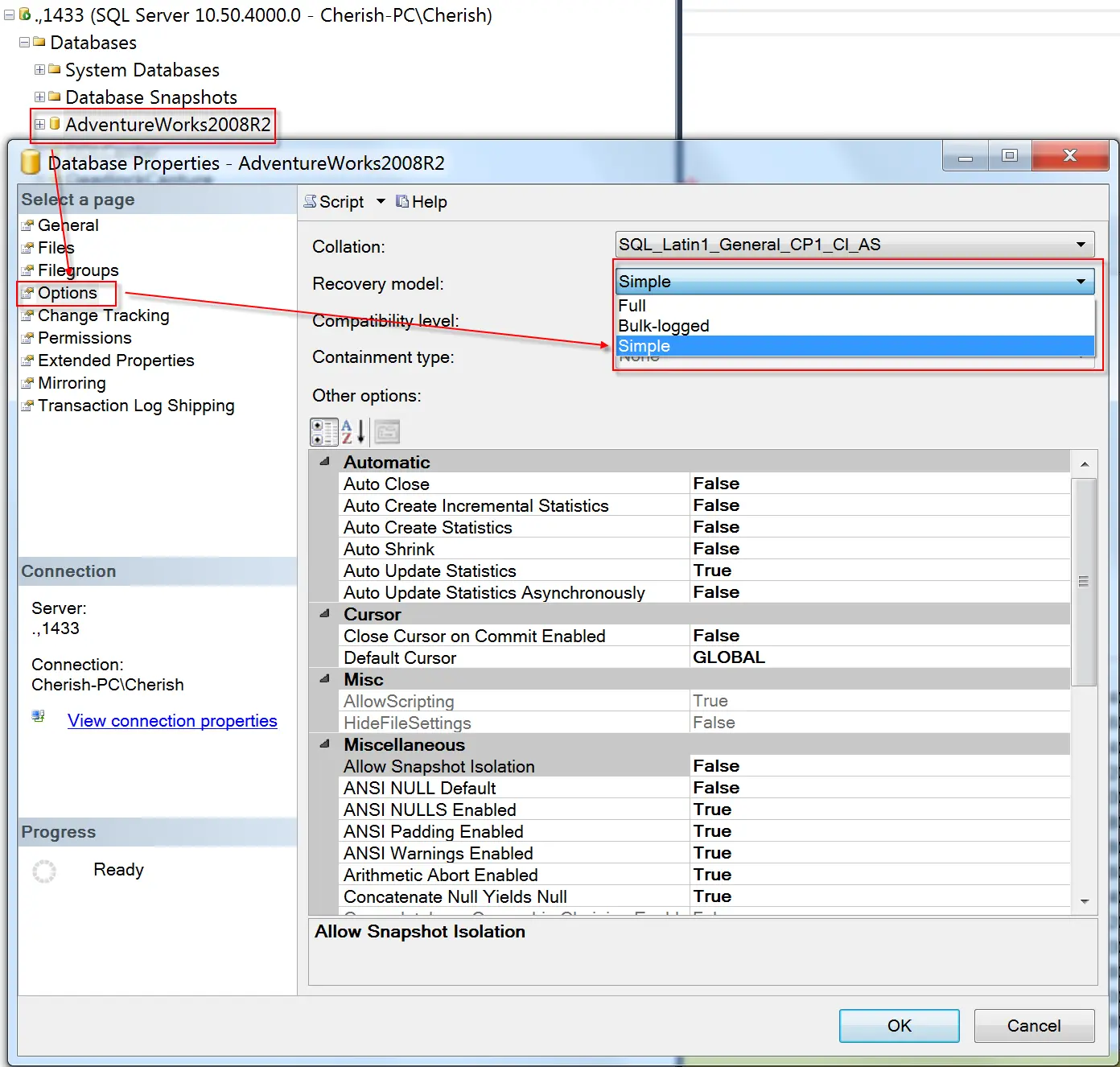This screenshot has width=1120, height=1067.
Task: Open the Options page
Action: click(68, 293)
